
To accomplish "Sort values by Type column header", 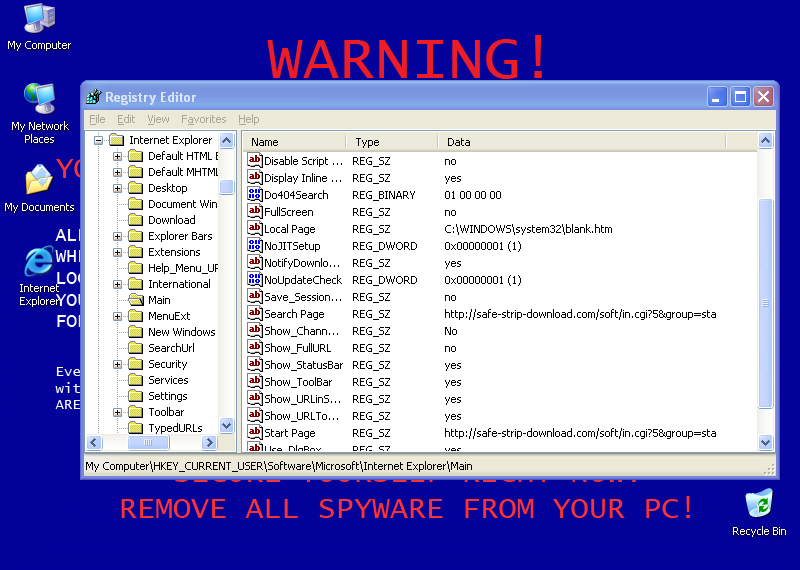I will (392, 142).
